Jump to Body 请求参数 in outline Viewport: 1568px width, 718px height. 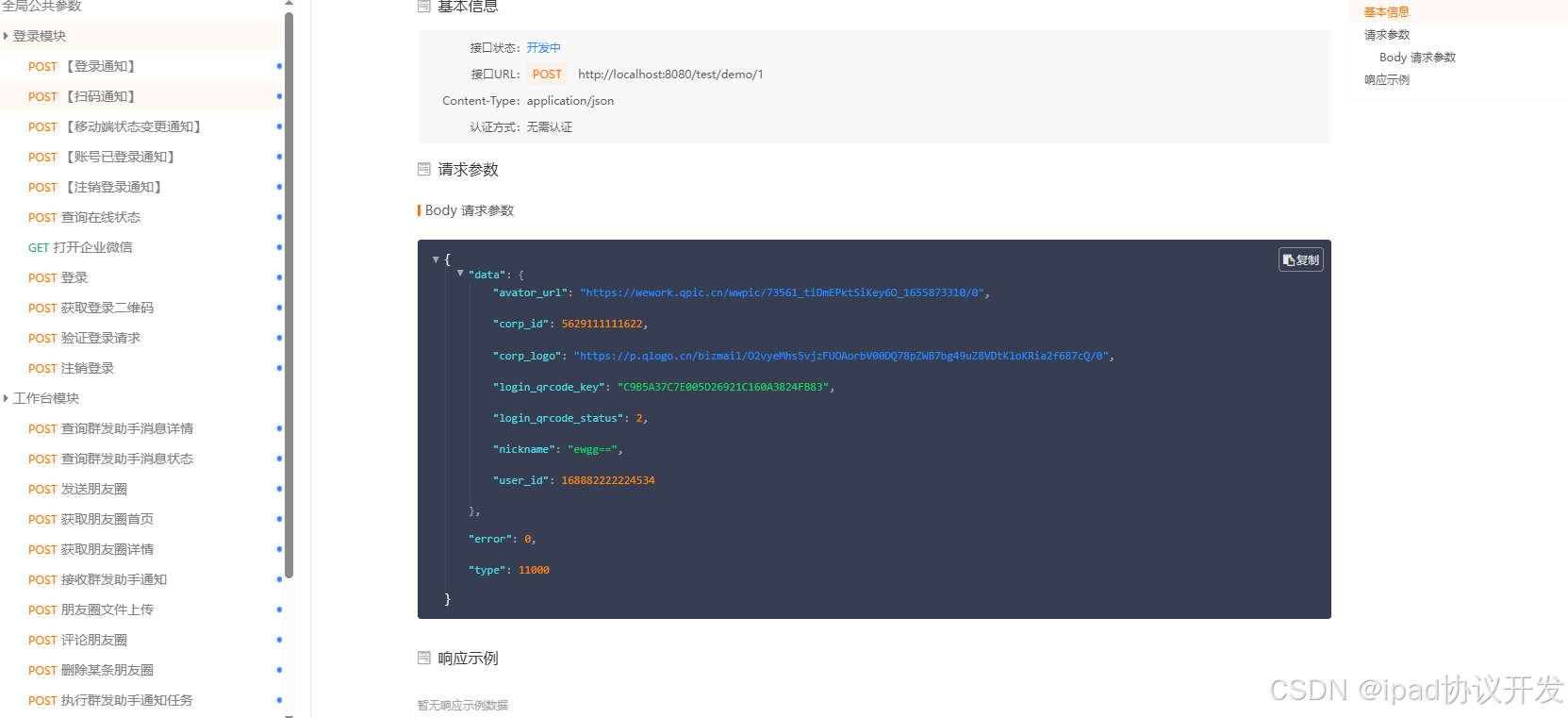click(1417, 58)
